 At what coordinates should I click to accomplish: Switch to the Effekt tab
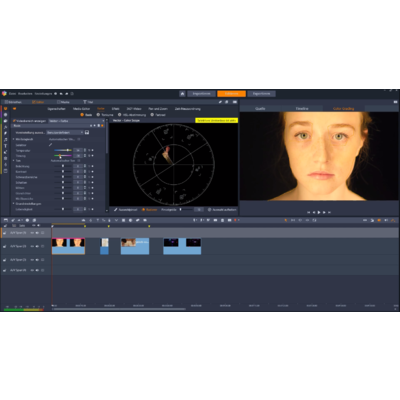tap(115, 109)
